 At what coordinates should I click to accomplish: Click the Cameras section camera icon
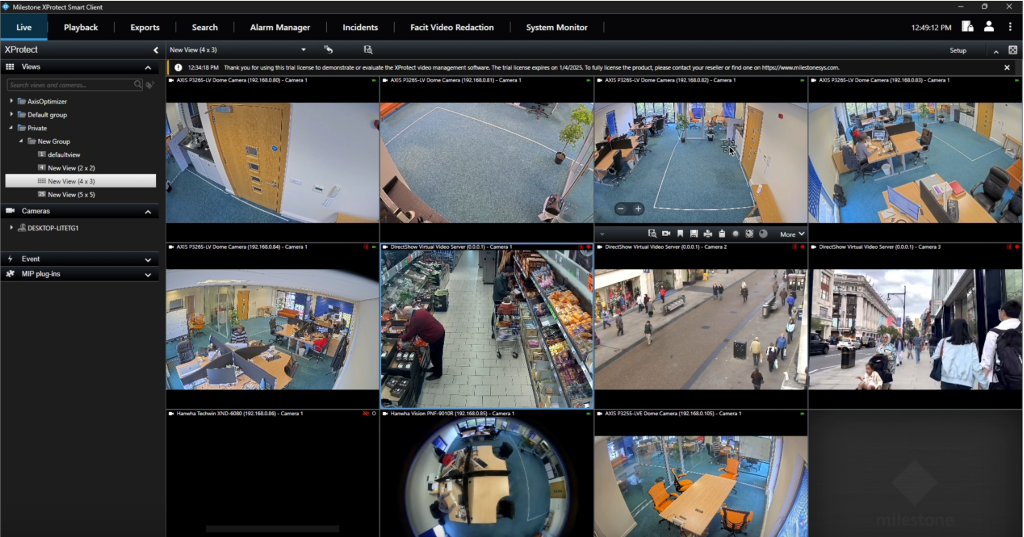(10, 211)
